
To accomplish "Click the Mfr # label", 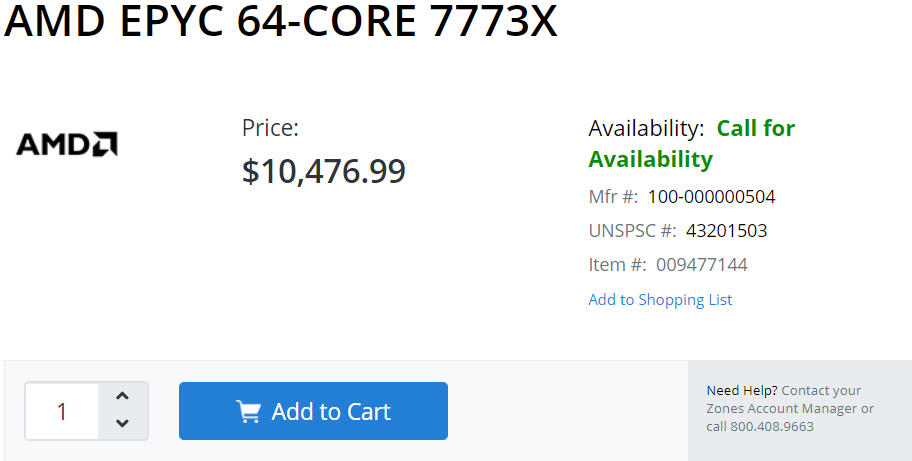I will click(613, 196).
